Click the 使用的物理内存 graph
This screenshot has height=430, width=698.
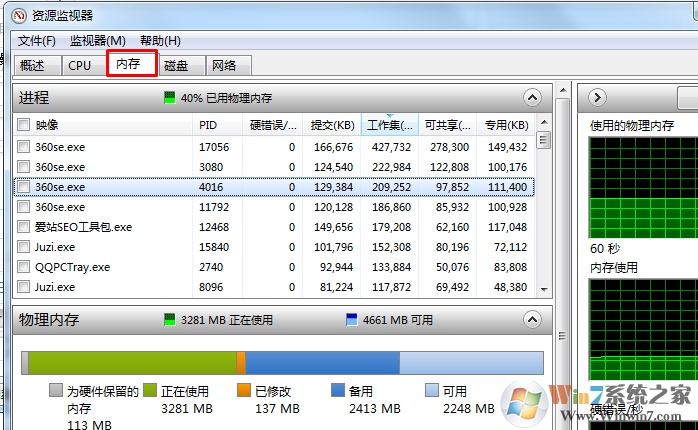pyautogui.click(x=643, y=187)
